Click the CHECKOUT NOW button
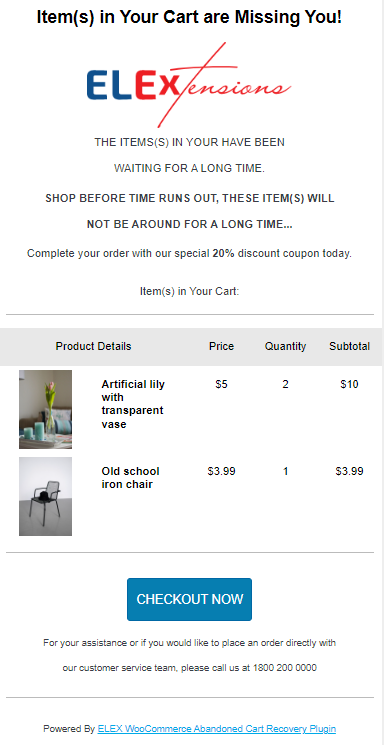384x745 pixels. pos(189,599)
